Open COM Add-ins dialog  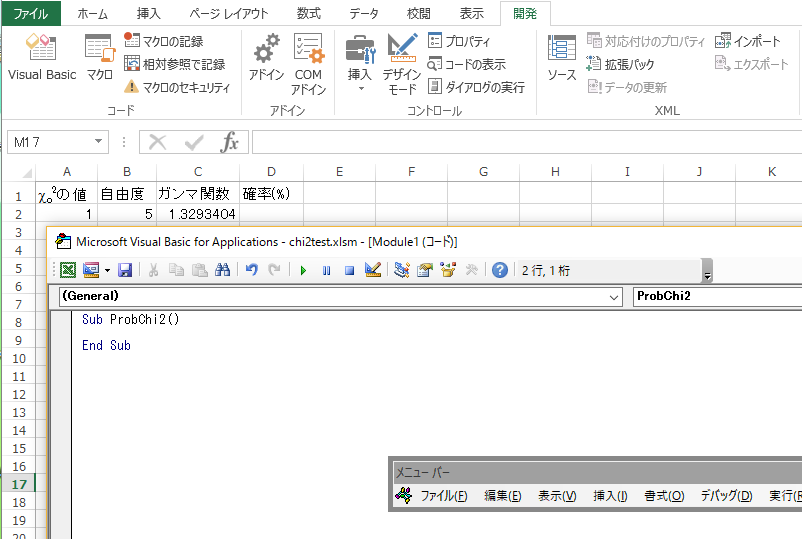click(x=308, y=63)
